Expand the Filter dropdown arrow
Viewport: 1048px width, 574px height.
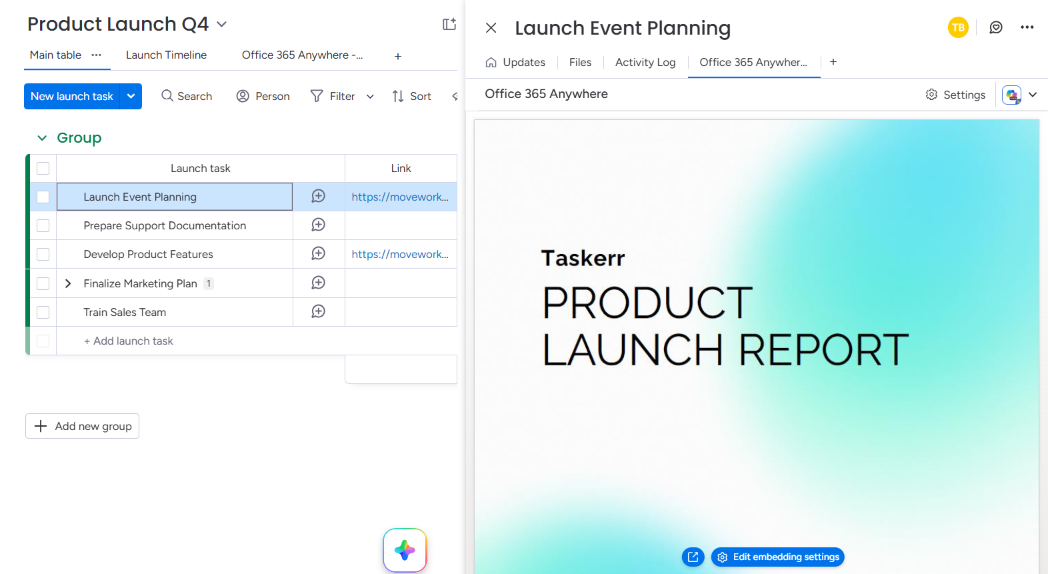[x=370, y=96]
